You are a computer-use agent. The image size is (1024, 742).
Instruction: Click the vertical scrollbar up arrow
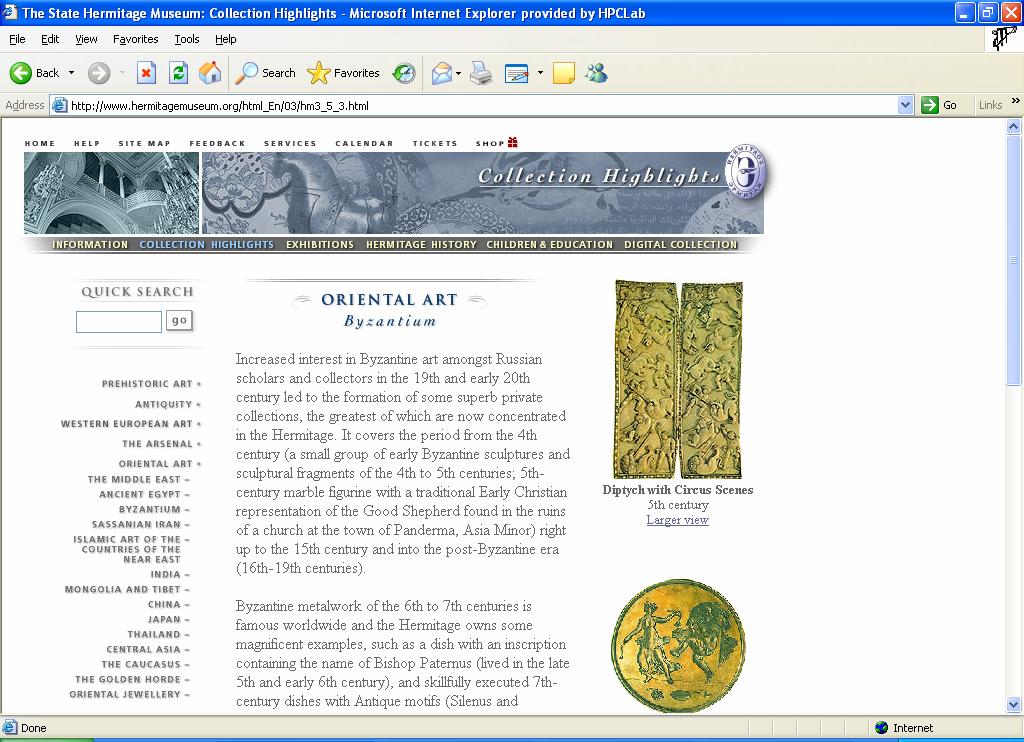pyautogui.click(x=1014, y=127)
